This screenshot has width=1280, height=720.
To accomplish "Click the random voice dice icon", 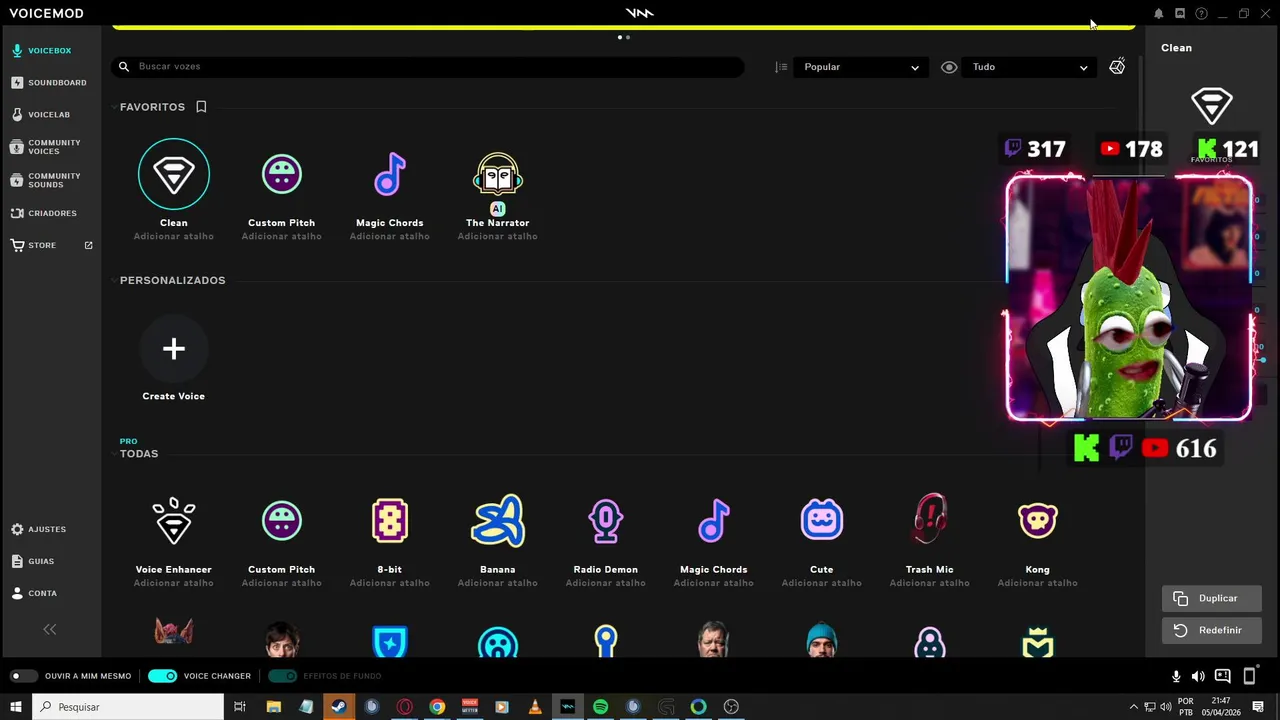I will [1117, 67].
